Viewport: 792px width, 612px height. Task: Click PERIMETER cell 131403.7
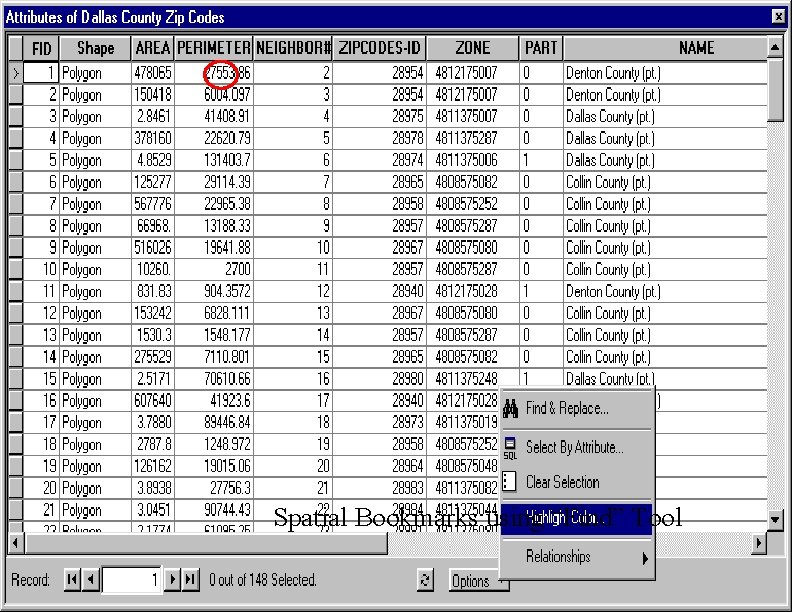tap(214, 161)
